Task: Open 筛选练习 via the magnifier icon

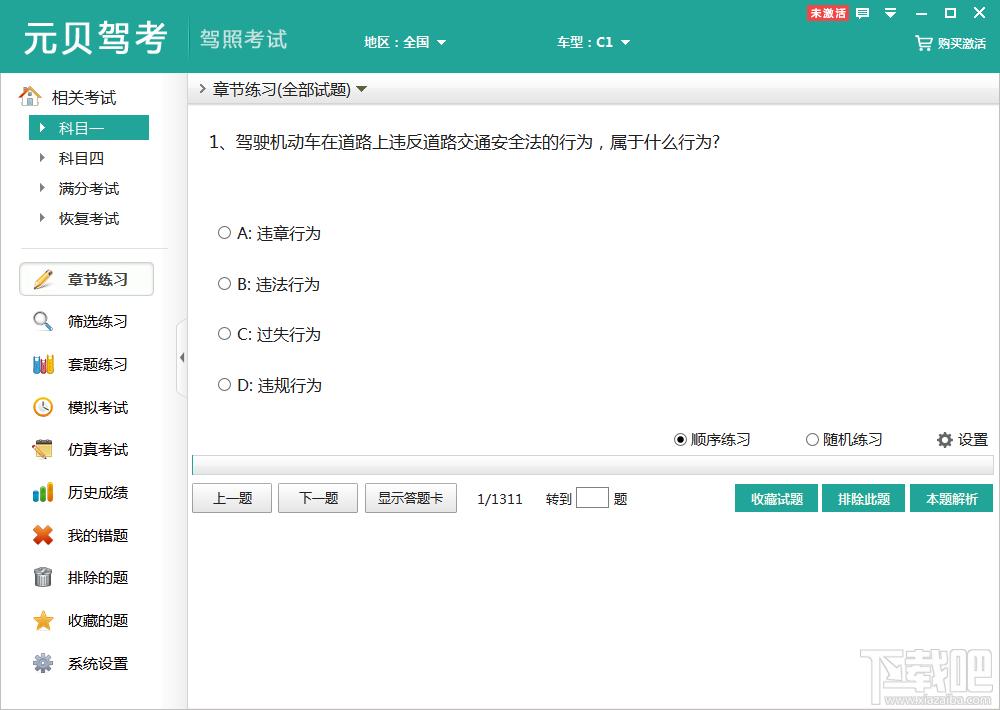Action: [x=43, y=322]
